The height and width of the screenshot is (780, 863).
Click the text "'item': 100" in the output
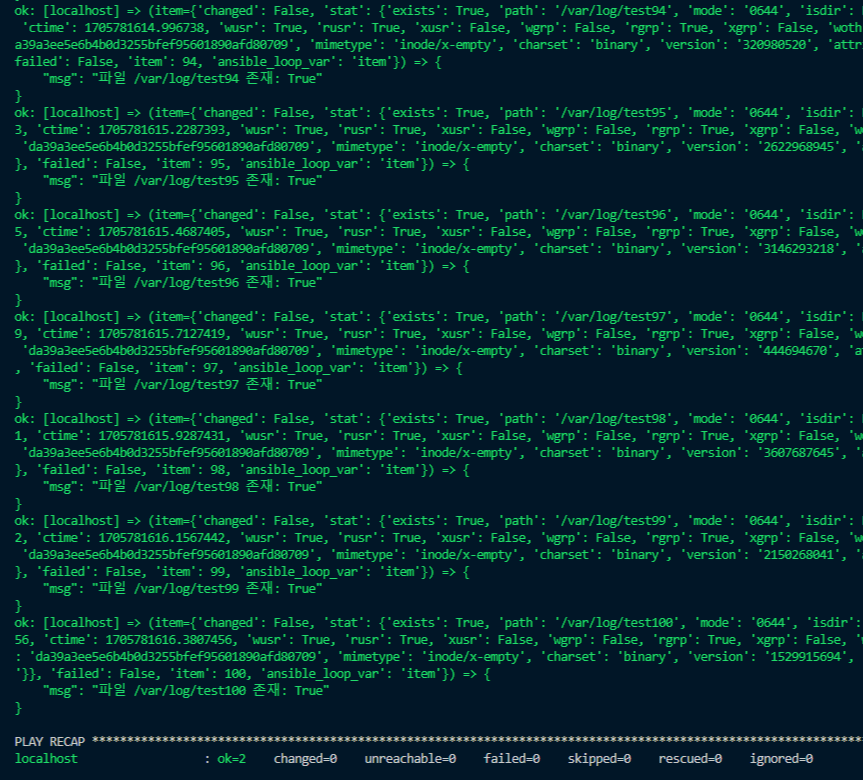click(207, 673)
